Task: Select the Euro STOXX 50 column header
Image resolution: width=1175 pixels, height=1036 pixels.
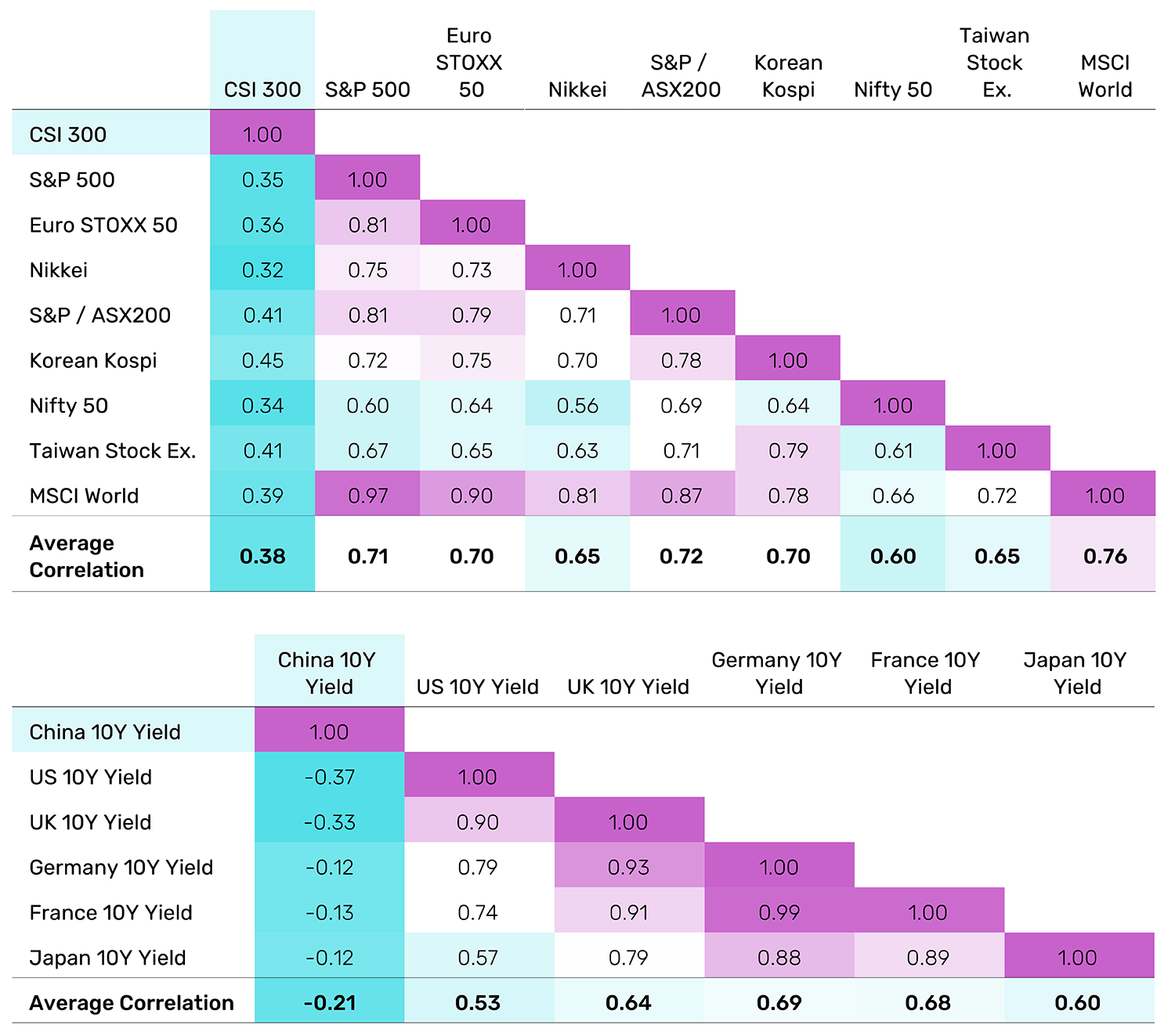Action: pyautogui.click(x=470, y=63)
